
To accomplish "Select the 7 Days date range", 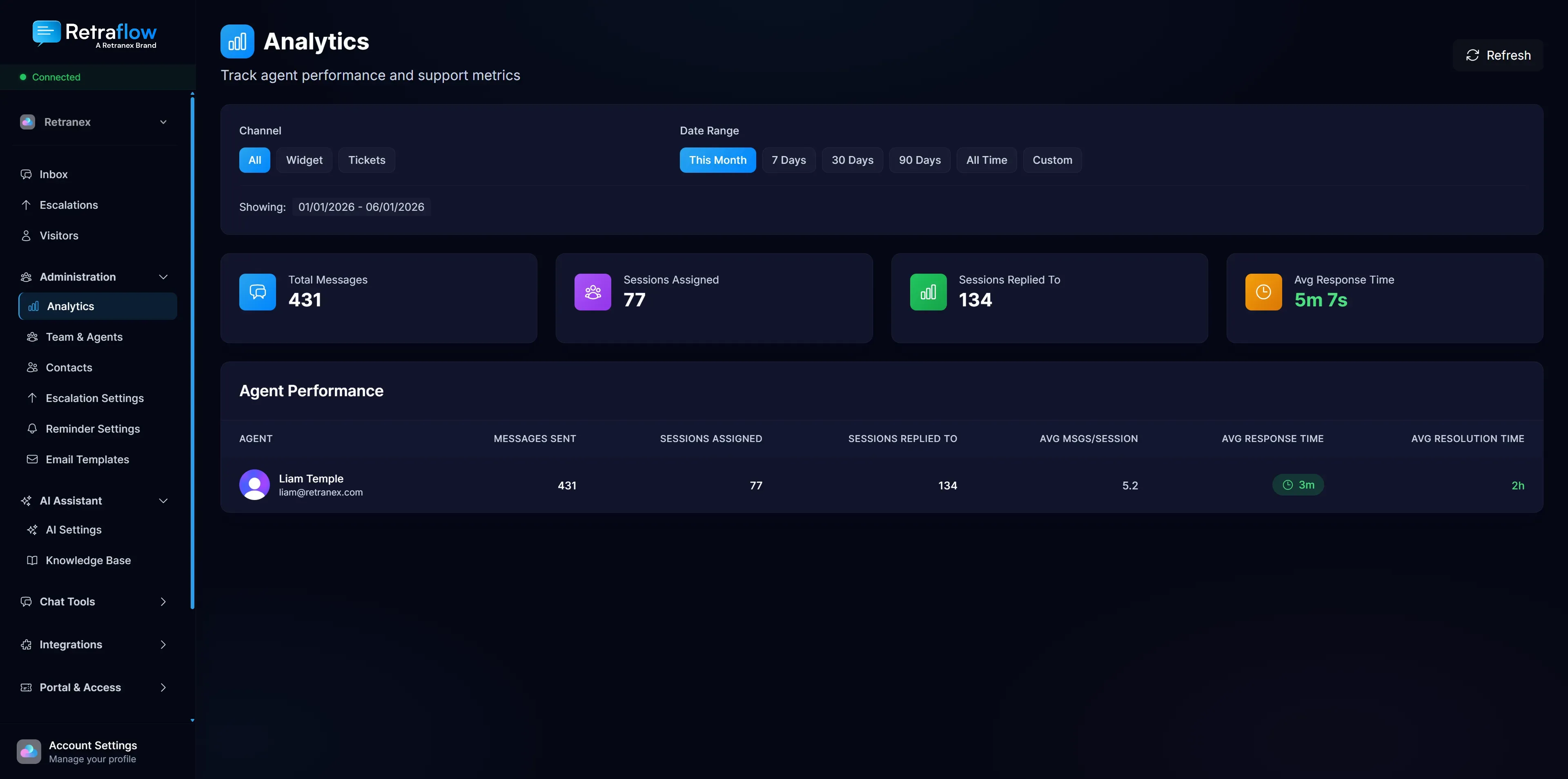I will tap(789, 160).
